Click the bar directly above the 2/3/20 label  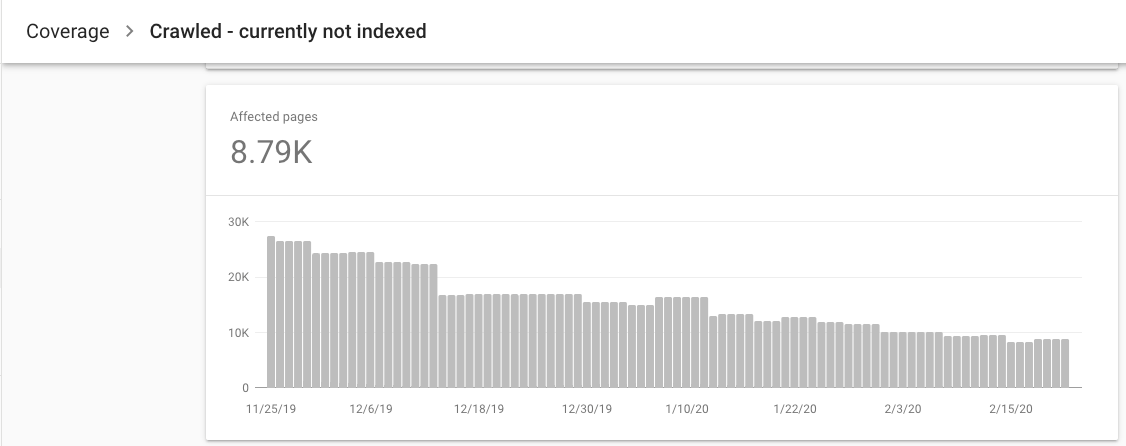coord(903,360)
